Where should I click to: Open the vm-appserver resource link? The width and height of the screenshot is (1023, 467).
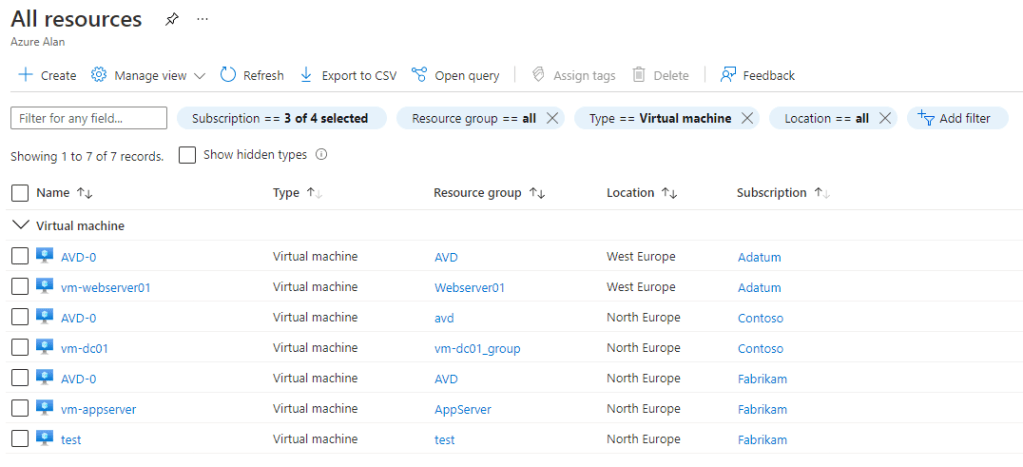[98, 409]
